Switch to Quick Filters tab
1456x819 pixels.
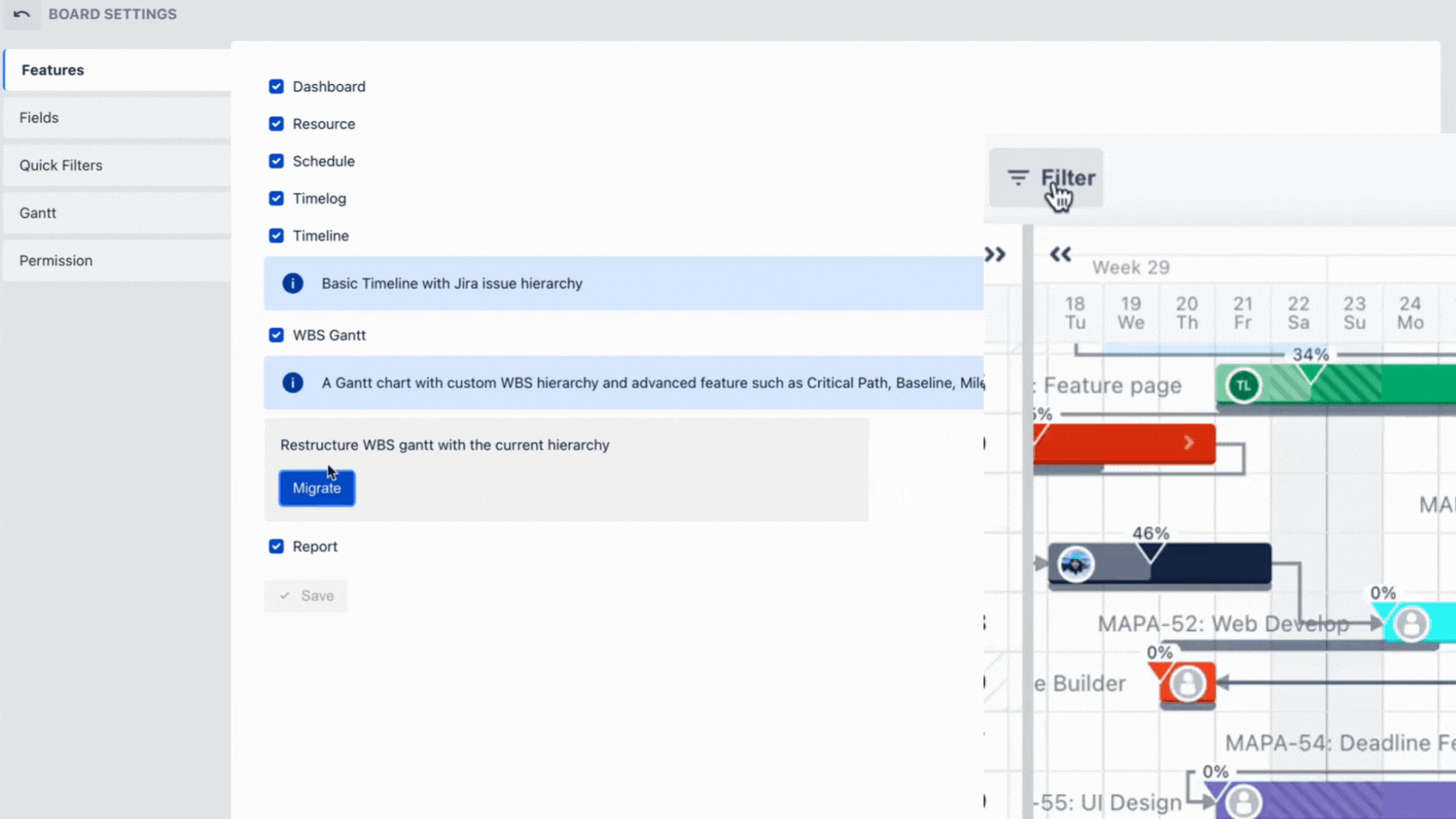(118, 166)
